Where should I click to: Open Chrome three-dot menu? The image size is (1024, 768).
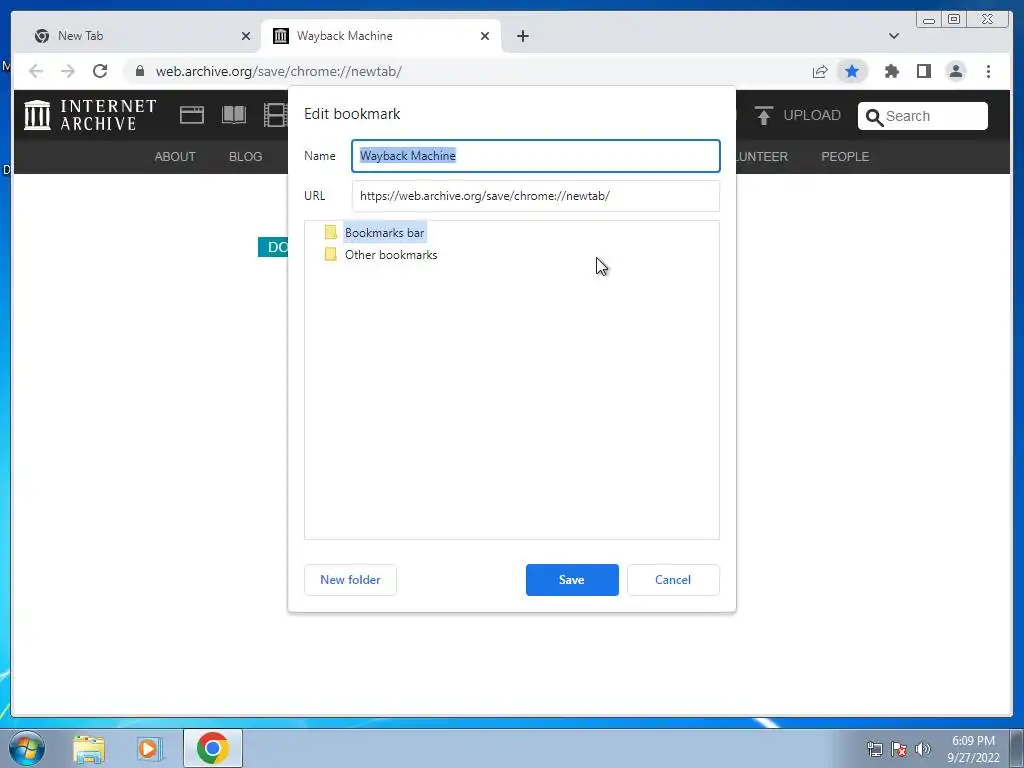click(988, 71)
